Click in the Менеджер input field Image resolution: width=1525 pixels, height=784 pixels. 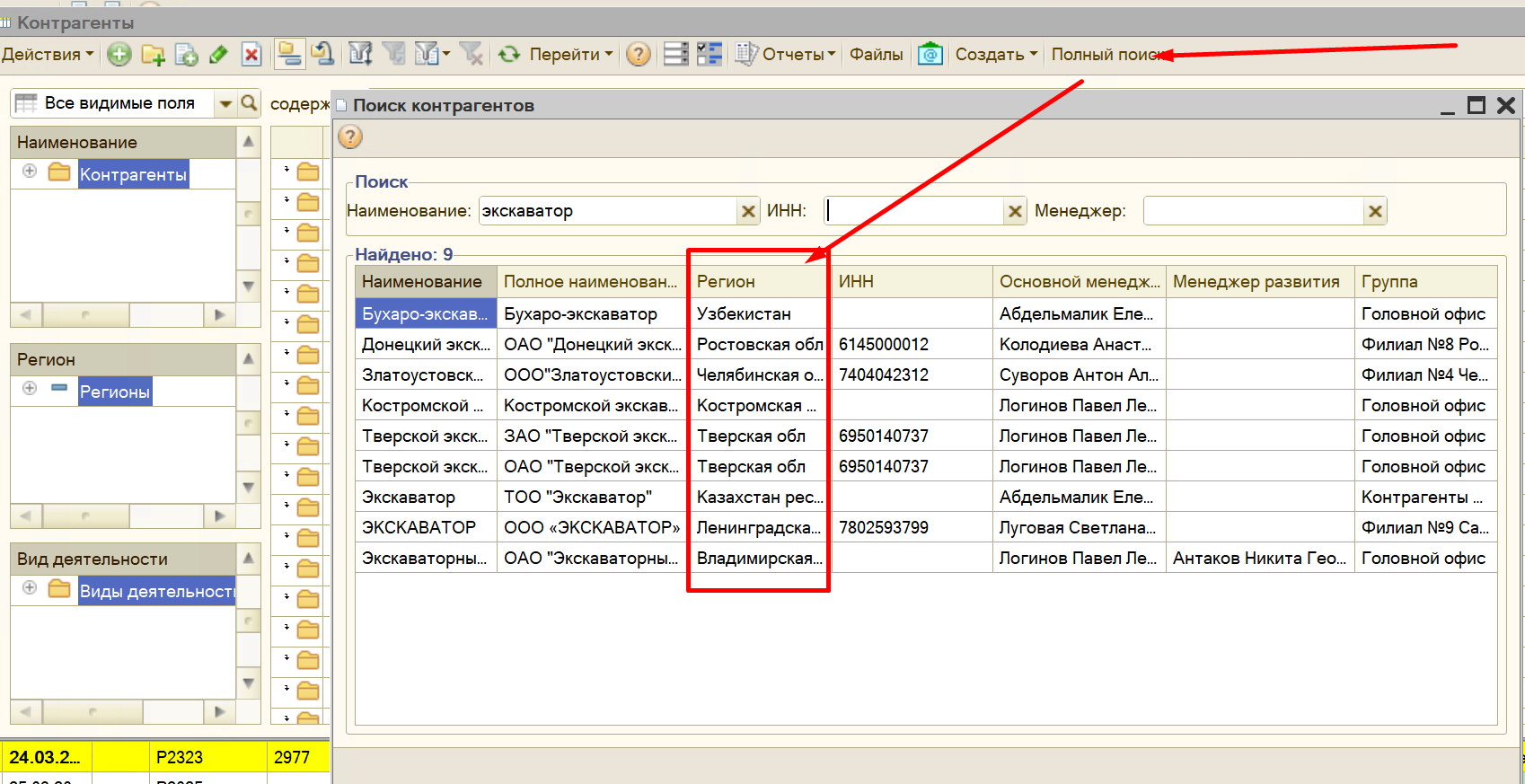1254,211
